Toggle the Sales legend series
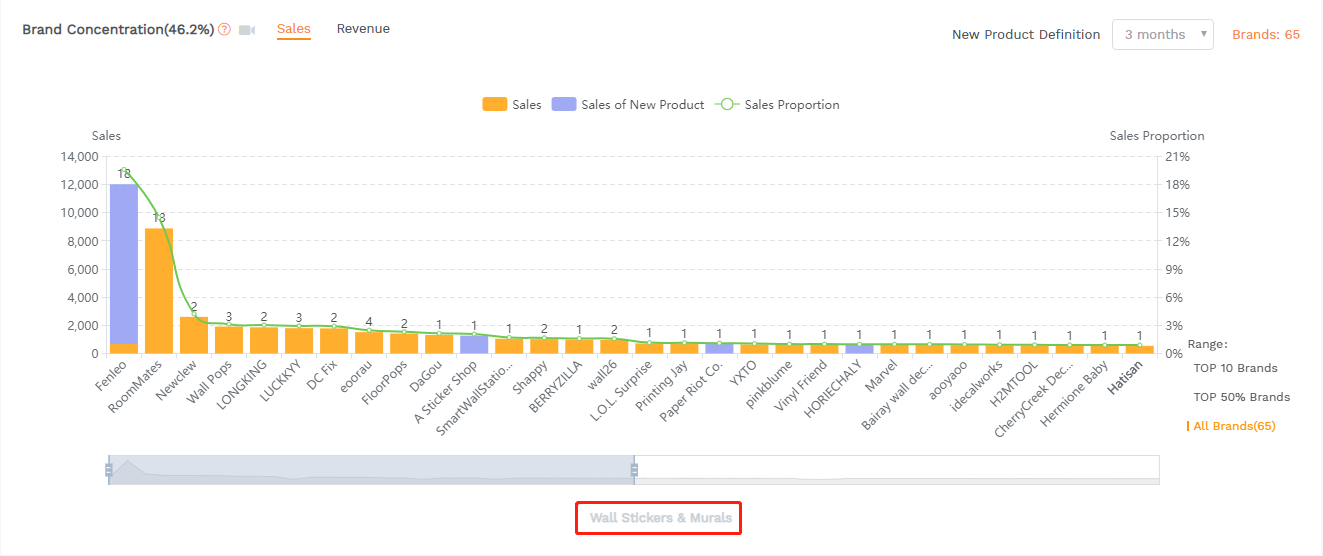This screenshot has width=1323, height=556. pos(511,105)
